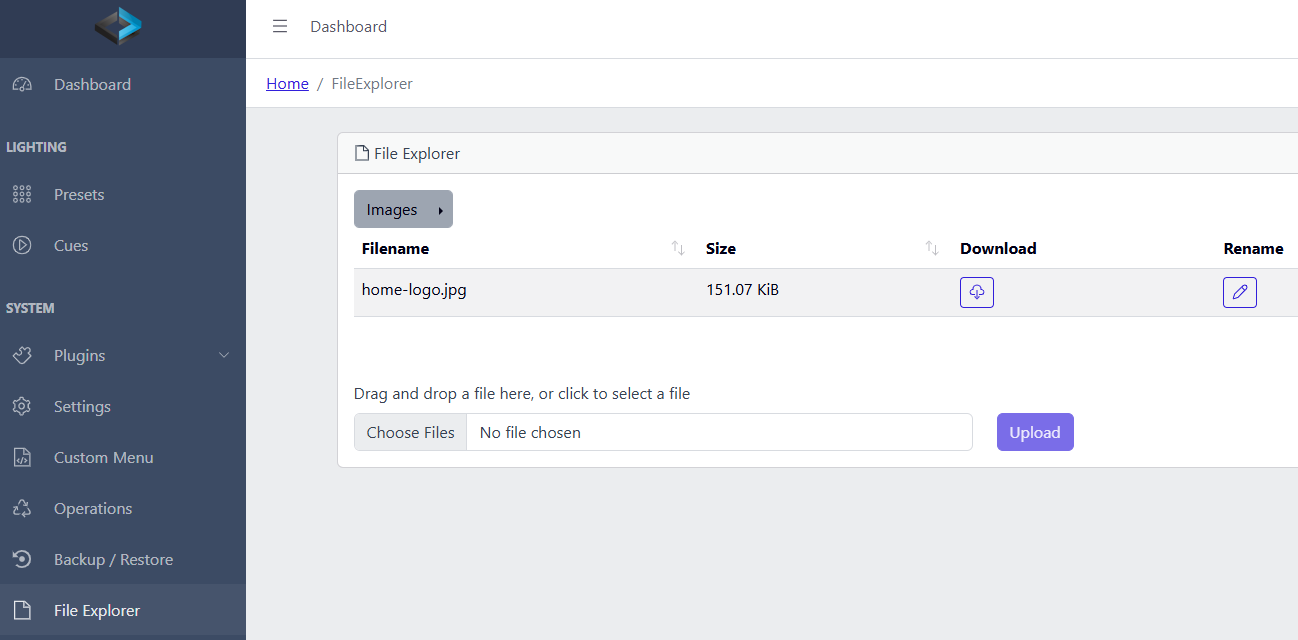Download home-logo.jpg using the cloud icon
Image resolution: width=1298 pixels, height=640 pixels.
(x=976, y=292)
